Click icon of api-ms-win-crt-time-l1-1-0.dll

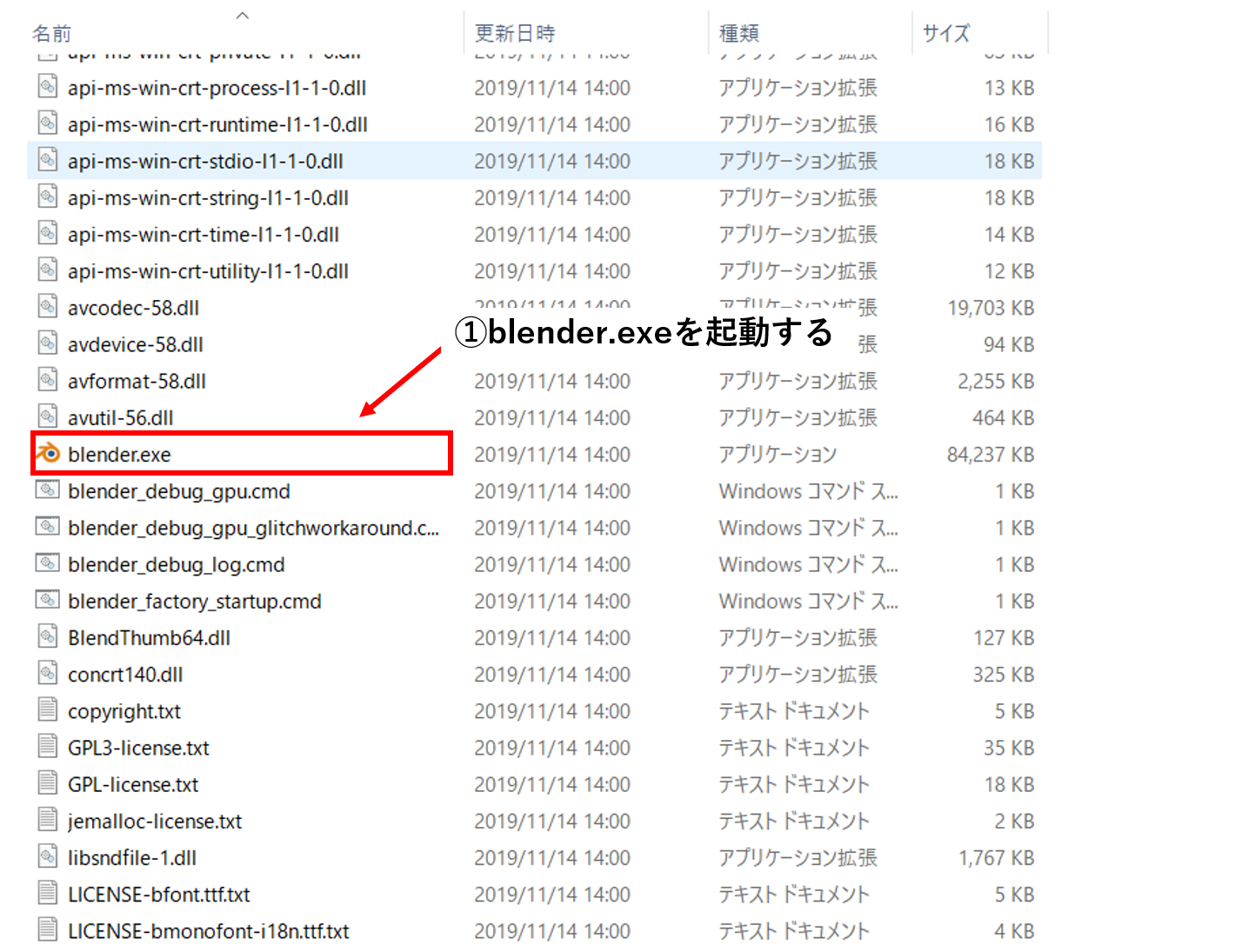48,234
